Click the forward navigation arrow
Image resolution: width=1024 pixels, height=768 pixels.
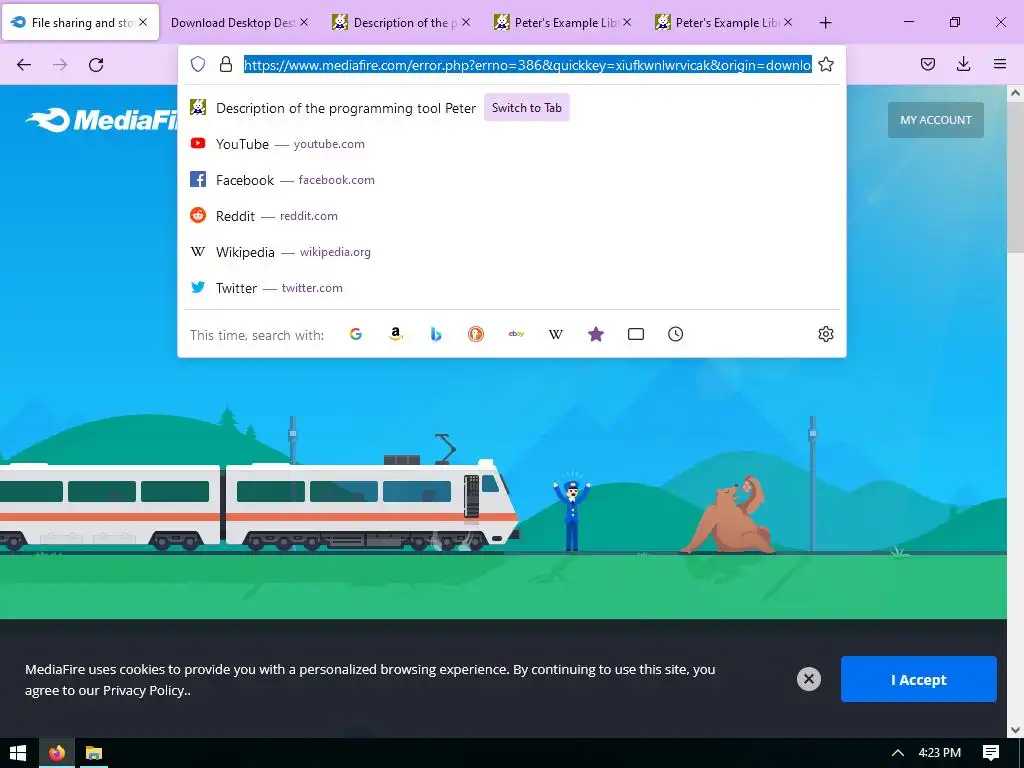60,65
